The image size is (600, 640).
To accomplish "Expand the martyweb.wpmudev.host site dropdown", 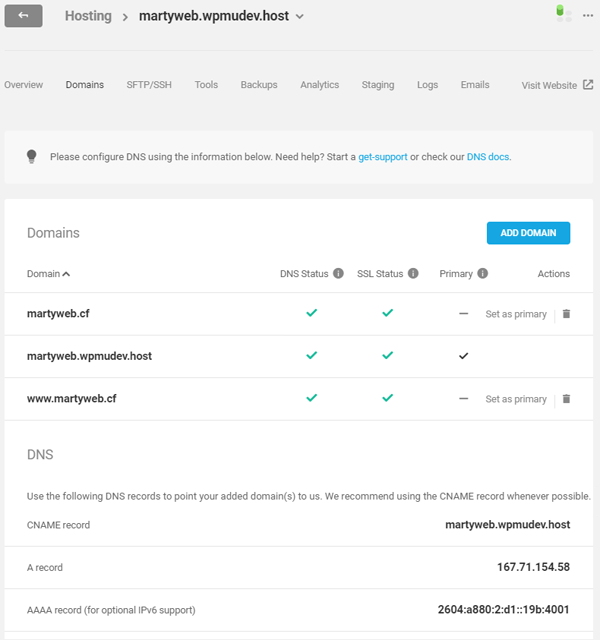I will 300,17.
